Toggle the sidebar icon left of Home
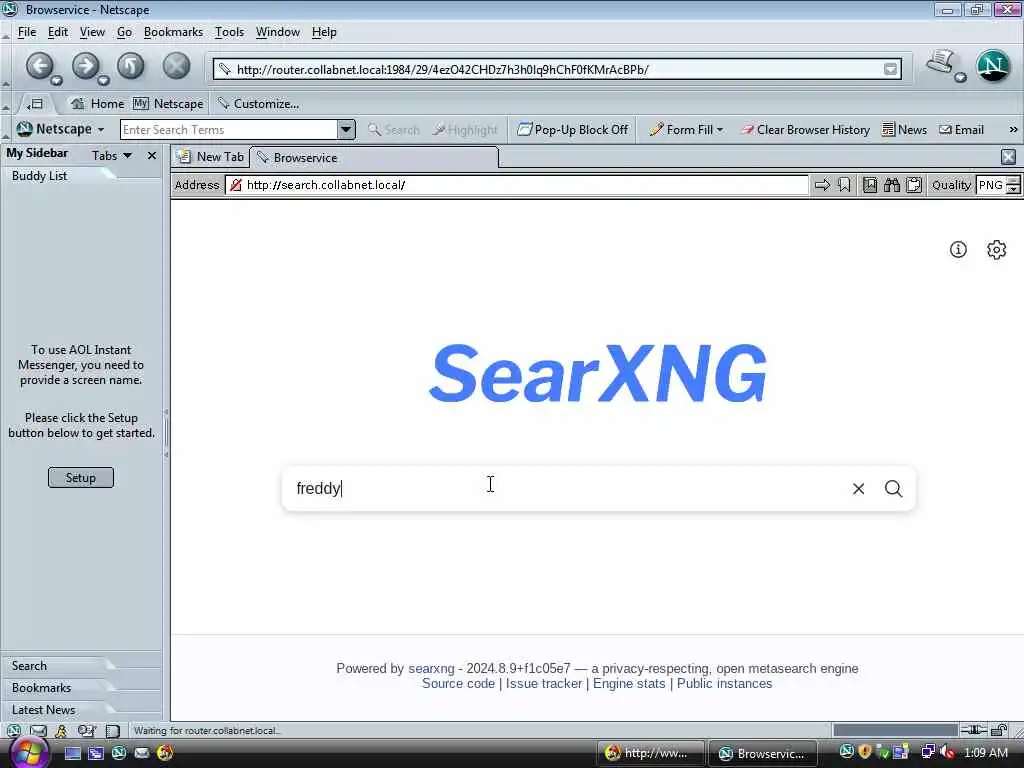Image resolution: width=1024 pixels, height=768 pixels. [36, 104]
